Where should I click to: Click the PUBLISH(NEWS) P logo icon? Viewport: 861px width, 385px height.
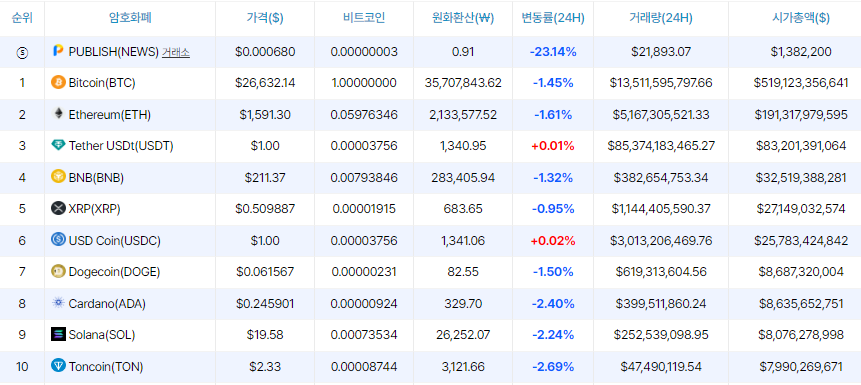click(58, 51)
